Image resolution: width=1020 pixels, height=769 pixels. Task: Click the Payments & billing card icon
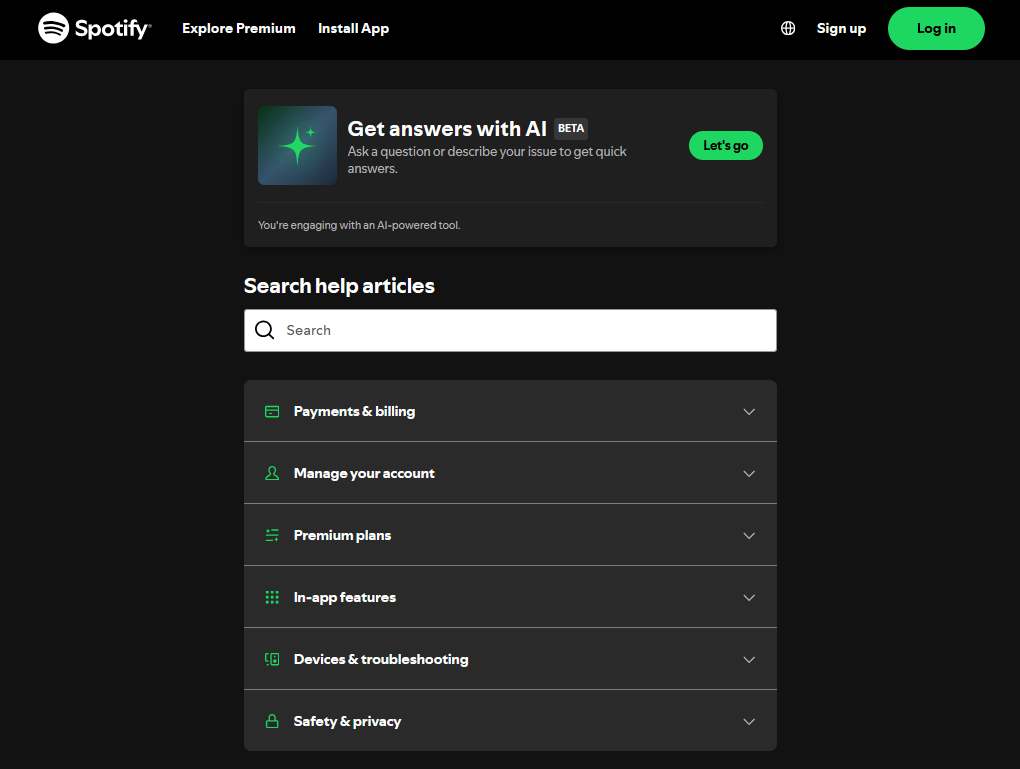[272, 411]
